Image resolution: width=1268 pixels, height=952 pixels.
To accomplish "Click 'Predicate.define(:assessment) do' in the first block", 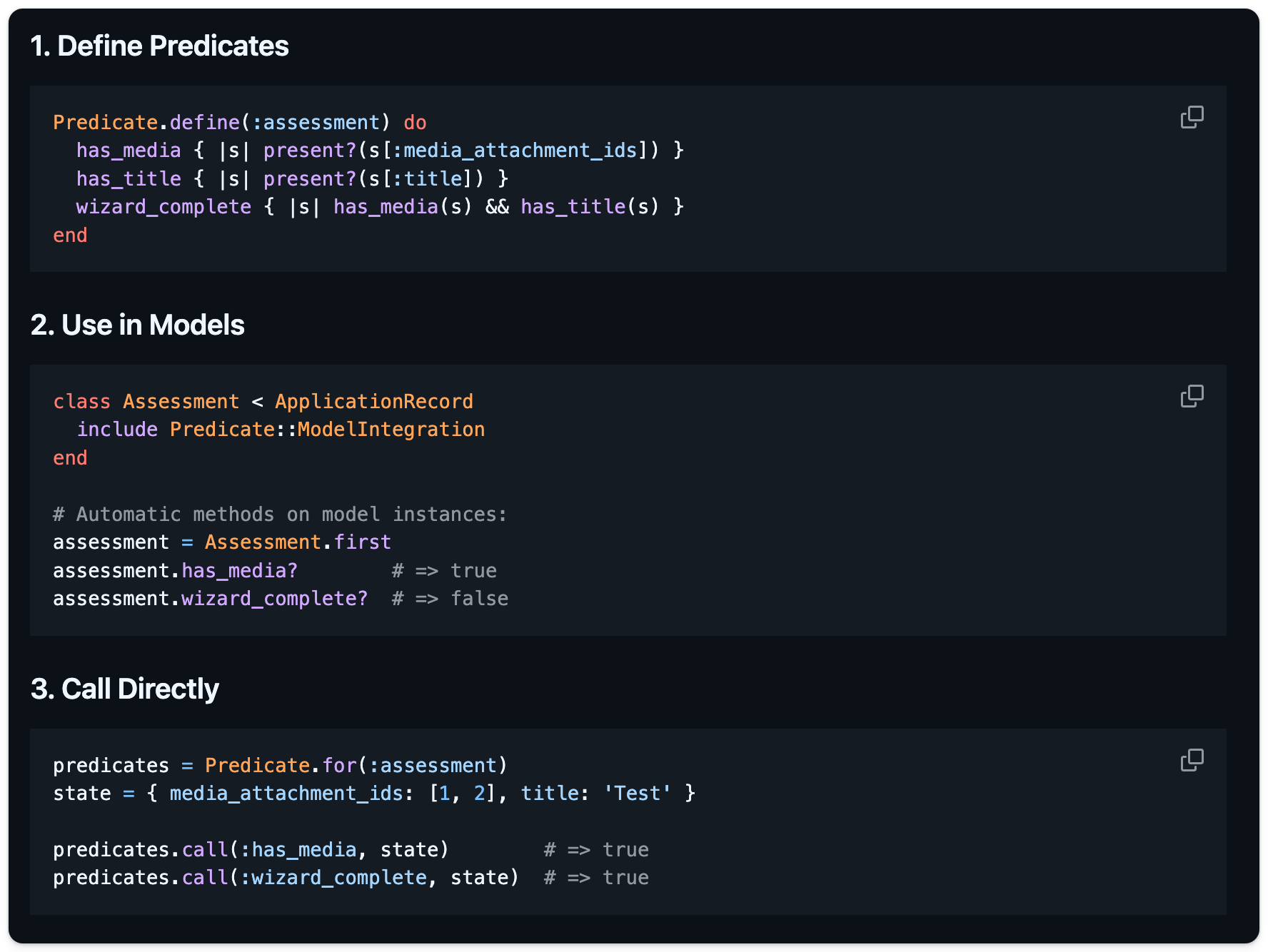I will [239, 123].
